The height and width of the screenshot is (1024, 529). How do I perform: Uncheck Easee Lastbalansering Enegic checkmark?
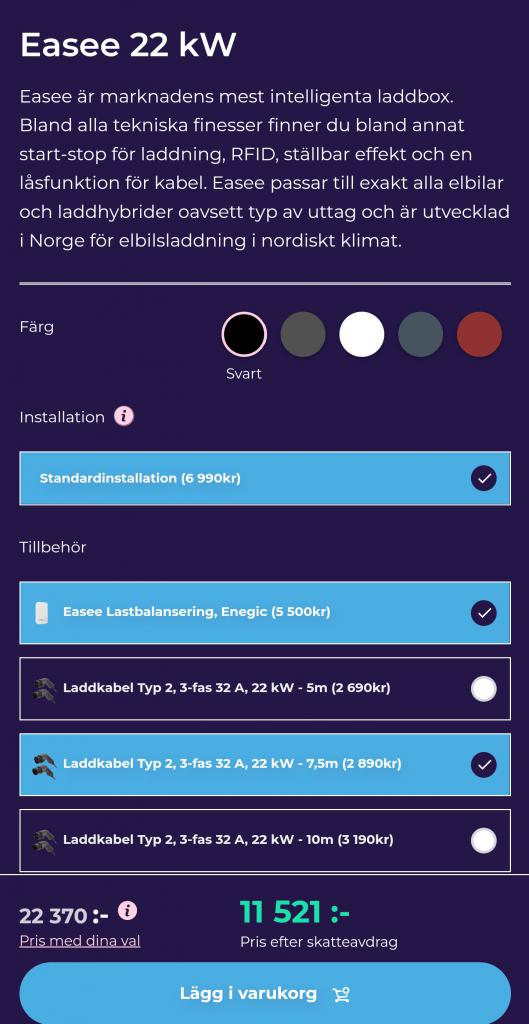(484, 613)
